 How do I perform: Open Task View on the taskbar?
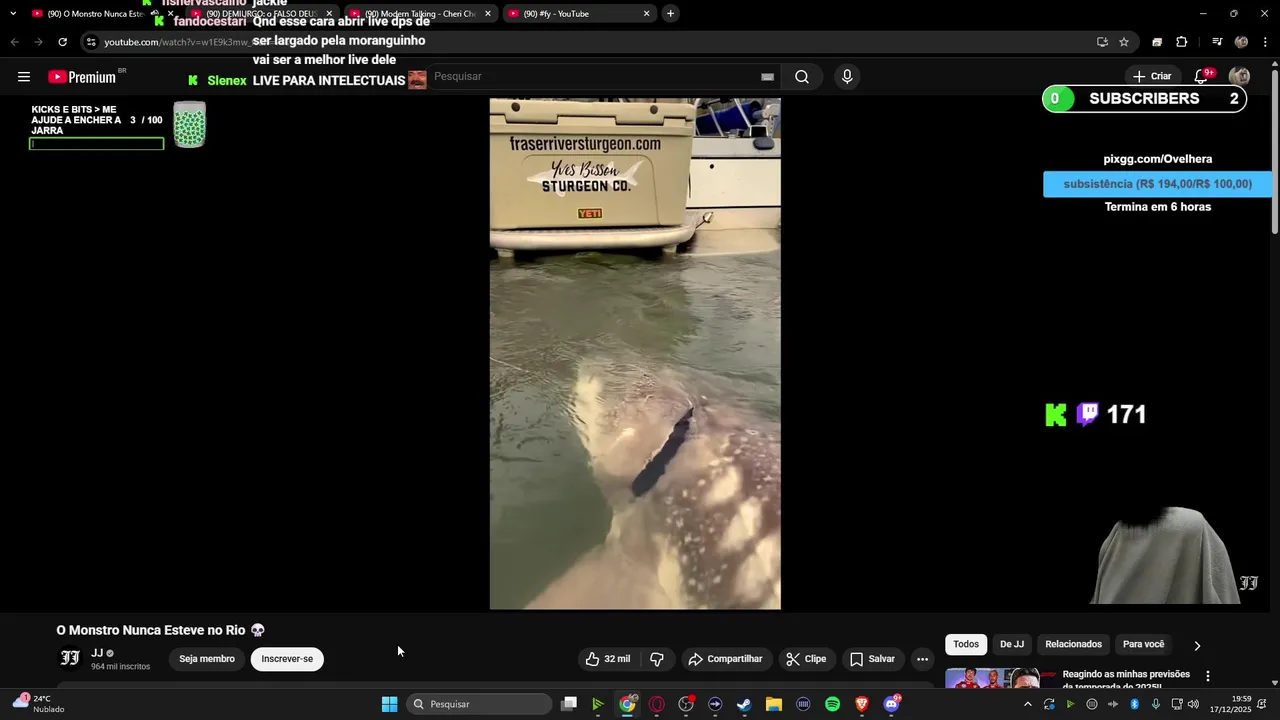tap(569, 704)
